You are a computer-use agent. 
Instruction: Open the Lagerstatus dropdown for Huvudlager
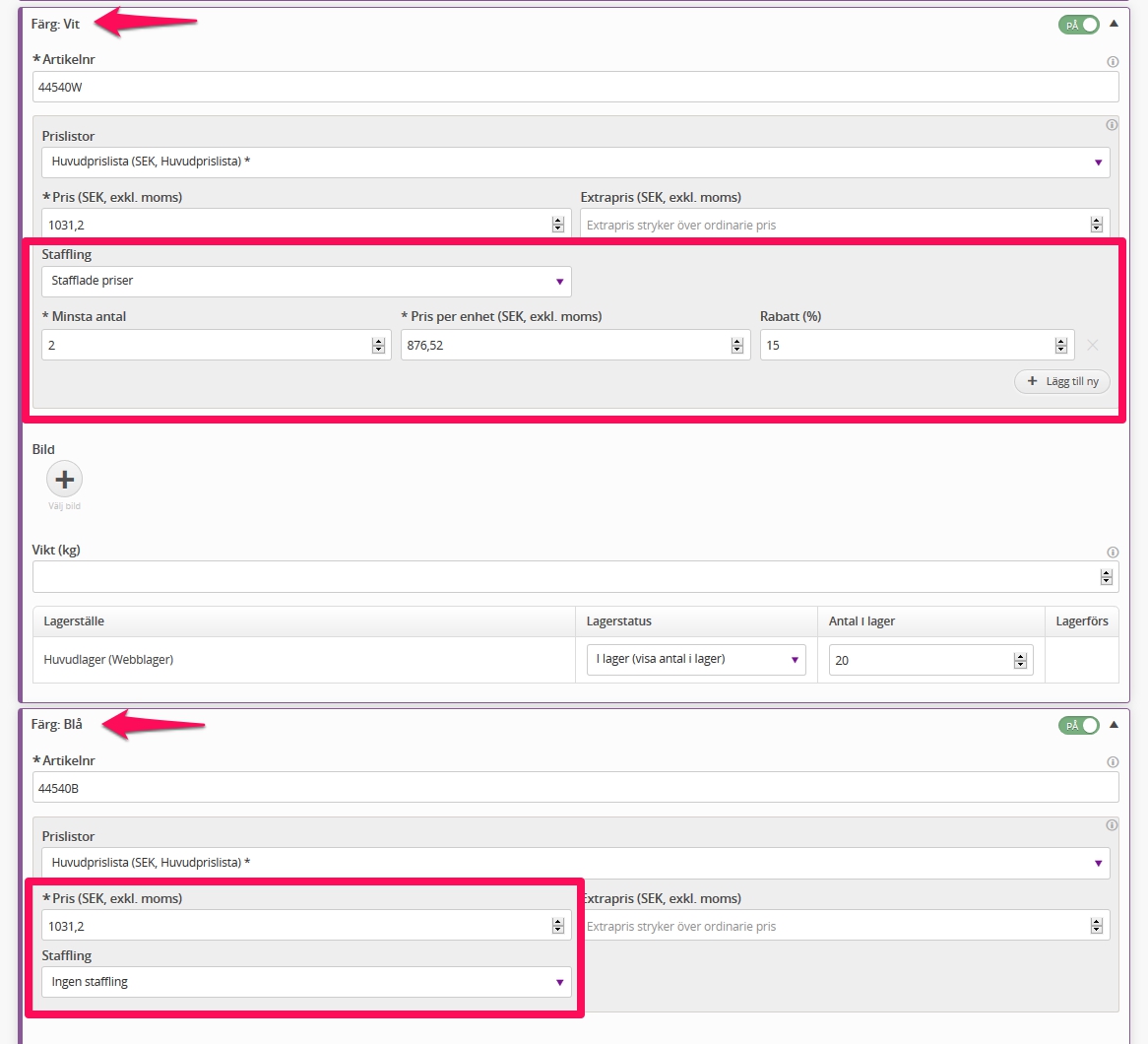coord(695,660)
